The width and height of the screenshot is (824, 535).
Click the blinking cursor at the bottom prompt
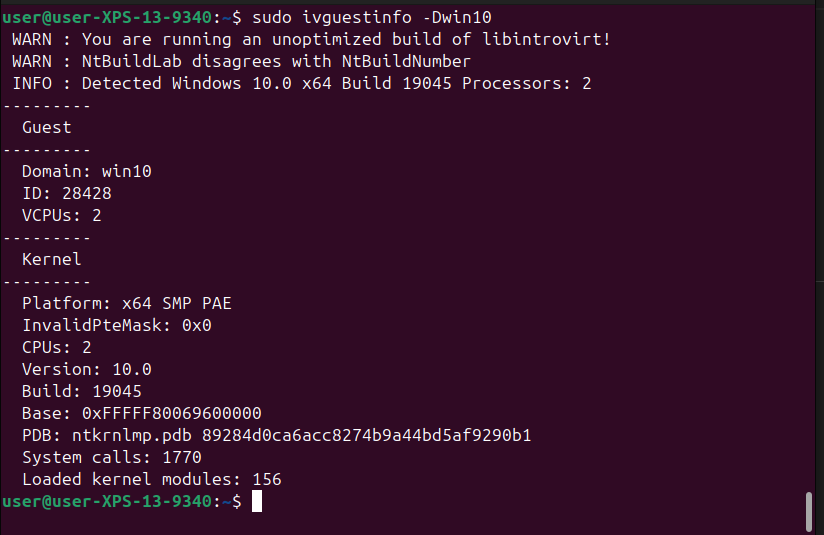click(257, 501)
